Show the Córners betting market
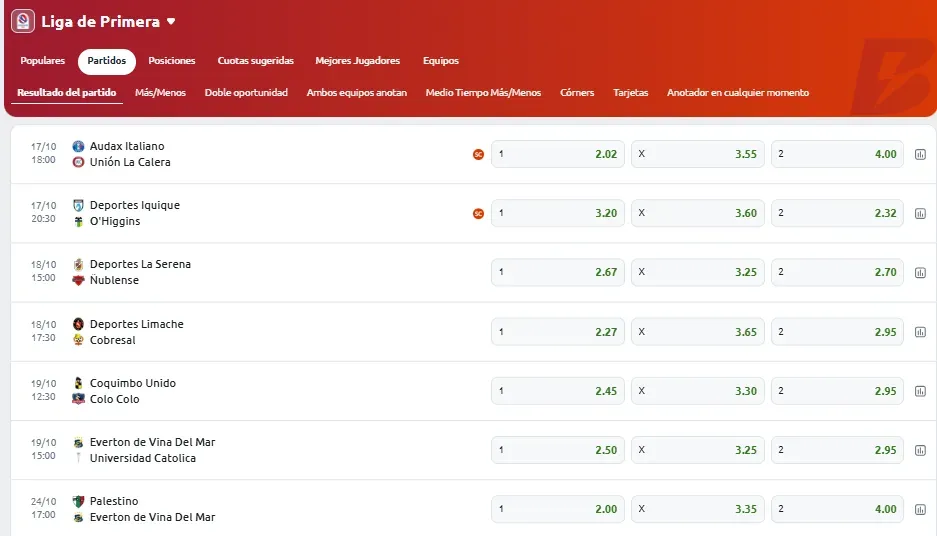937x536 pixels. [x=577, y=93]
